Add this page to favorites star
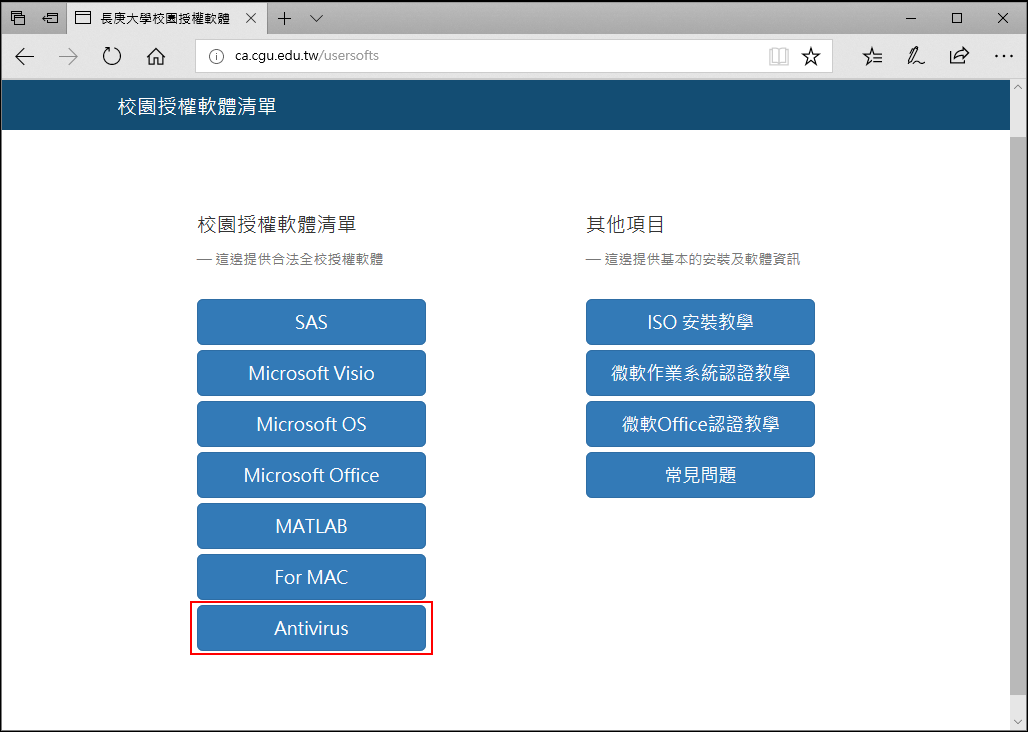Viewport: 1028px width, 732px height. [x=811, y=56]
